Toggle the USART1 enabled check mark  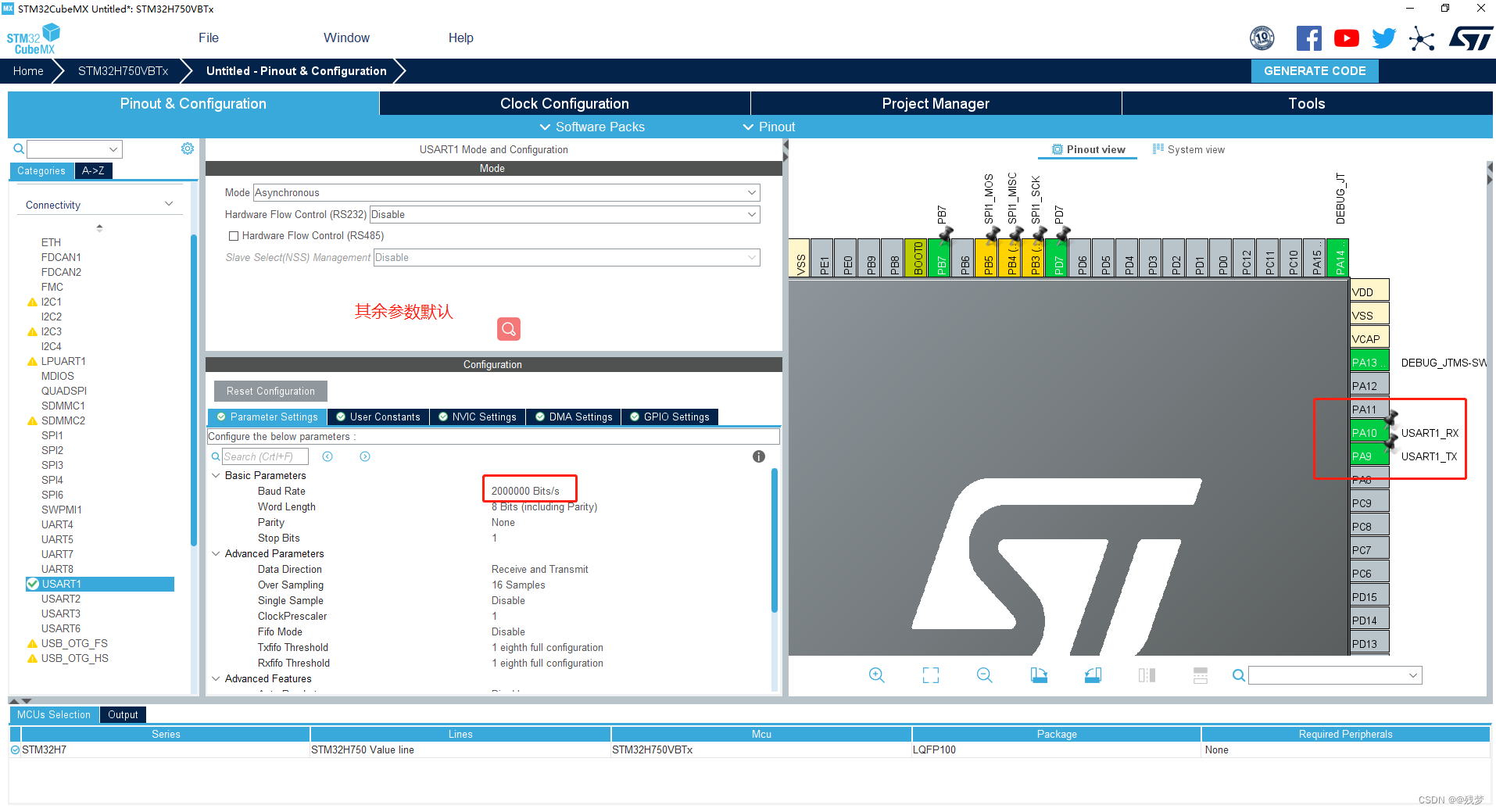[33, 584]
